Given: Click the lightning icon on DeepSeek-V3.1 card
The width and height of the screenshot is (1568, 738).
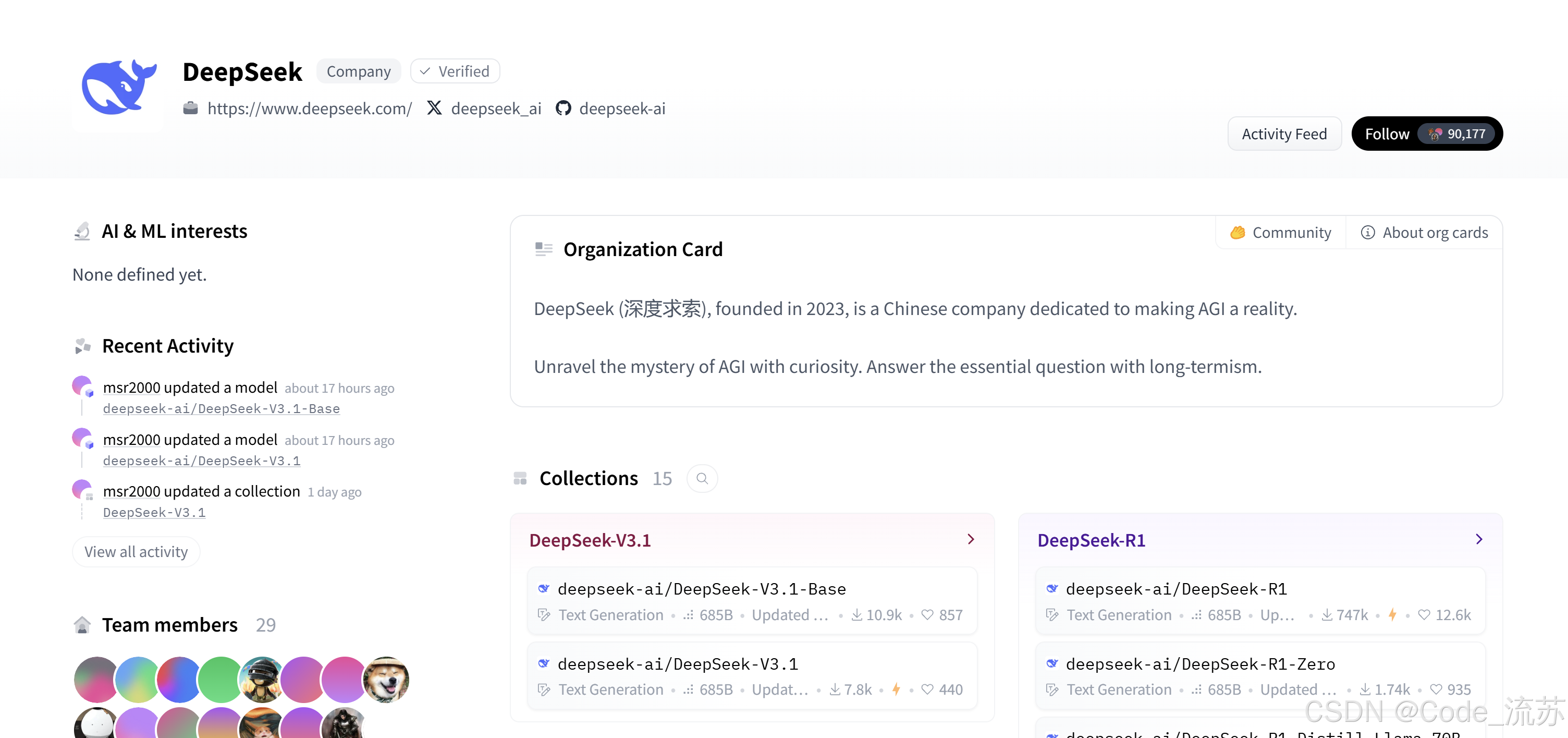Looking at the screenshot, I should pos(896,689).
